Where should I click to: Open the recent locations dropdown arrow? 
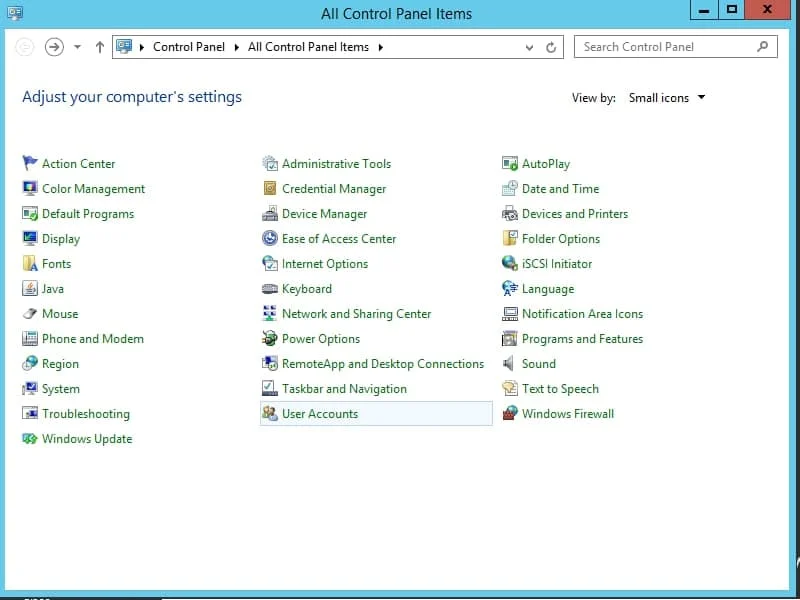77,47
